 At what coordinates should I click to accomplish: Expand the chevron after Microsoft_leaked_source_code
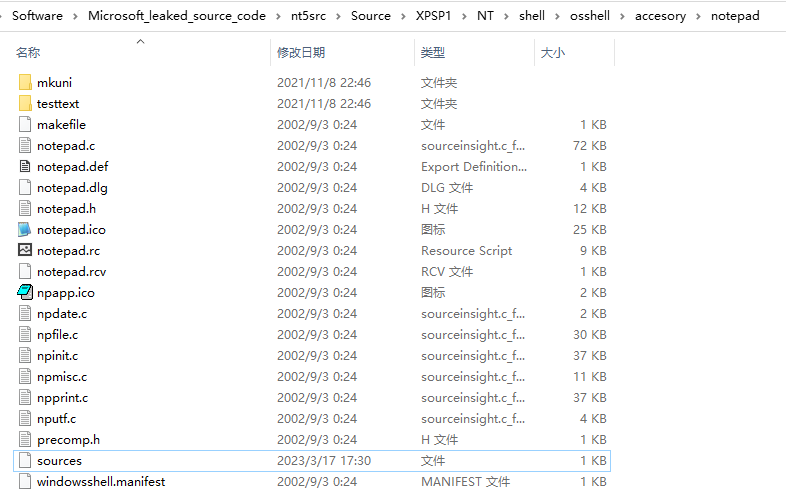(x=278, y=16)
